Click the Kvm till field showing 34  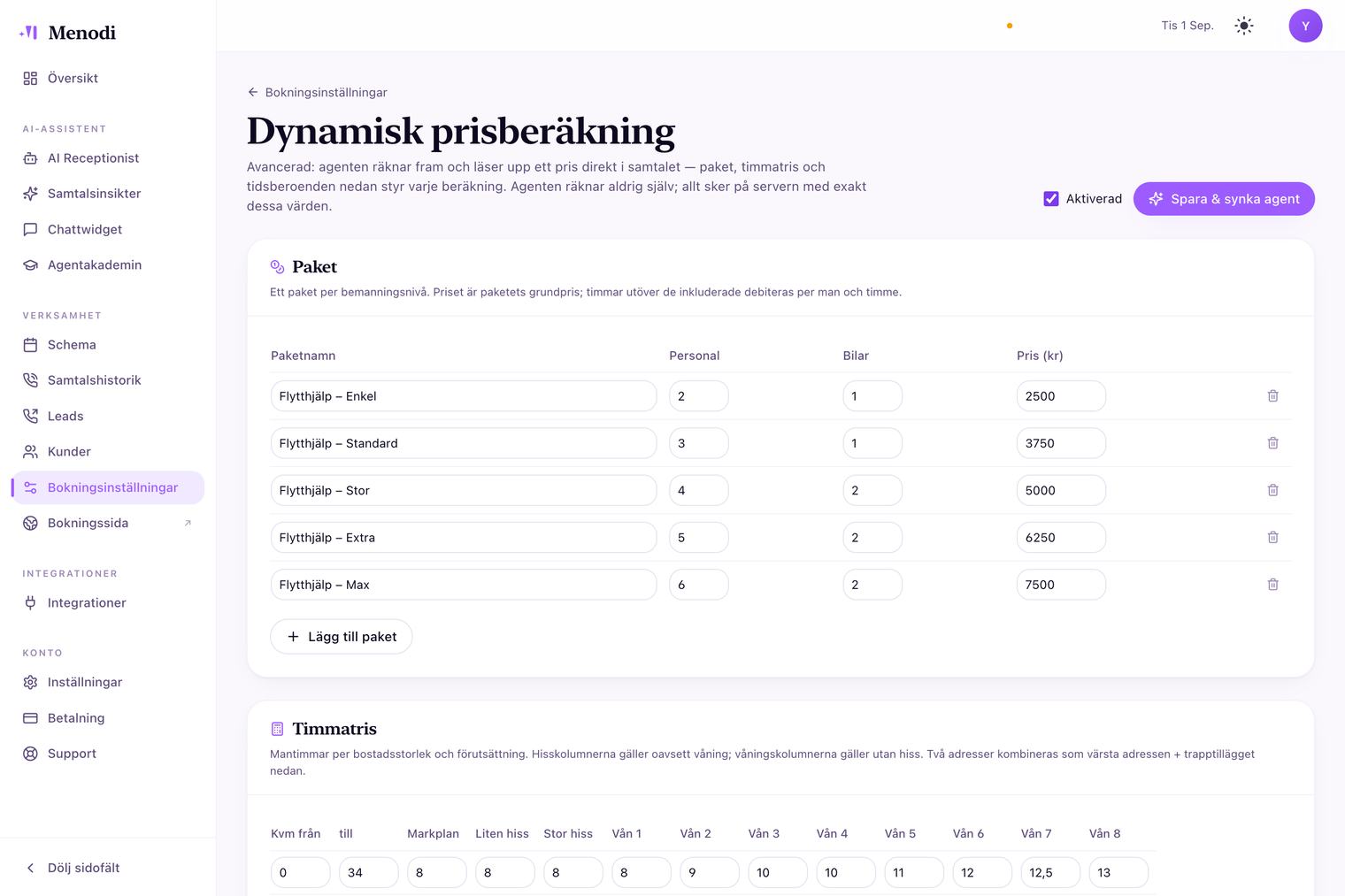pos(368,872)
